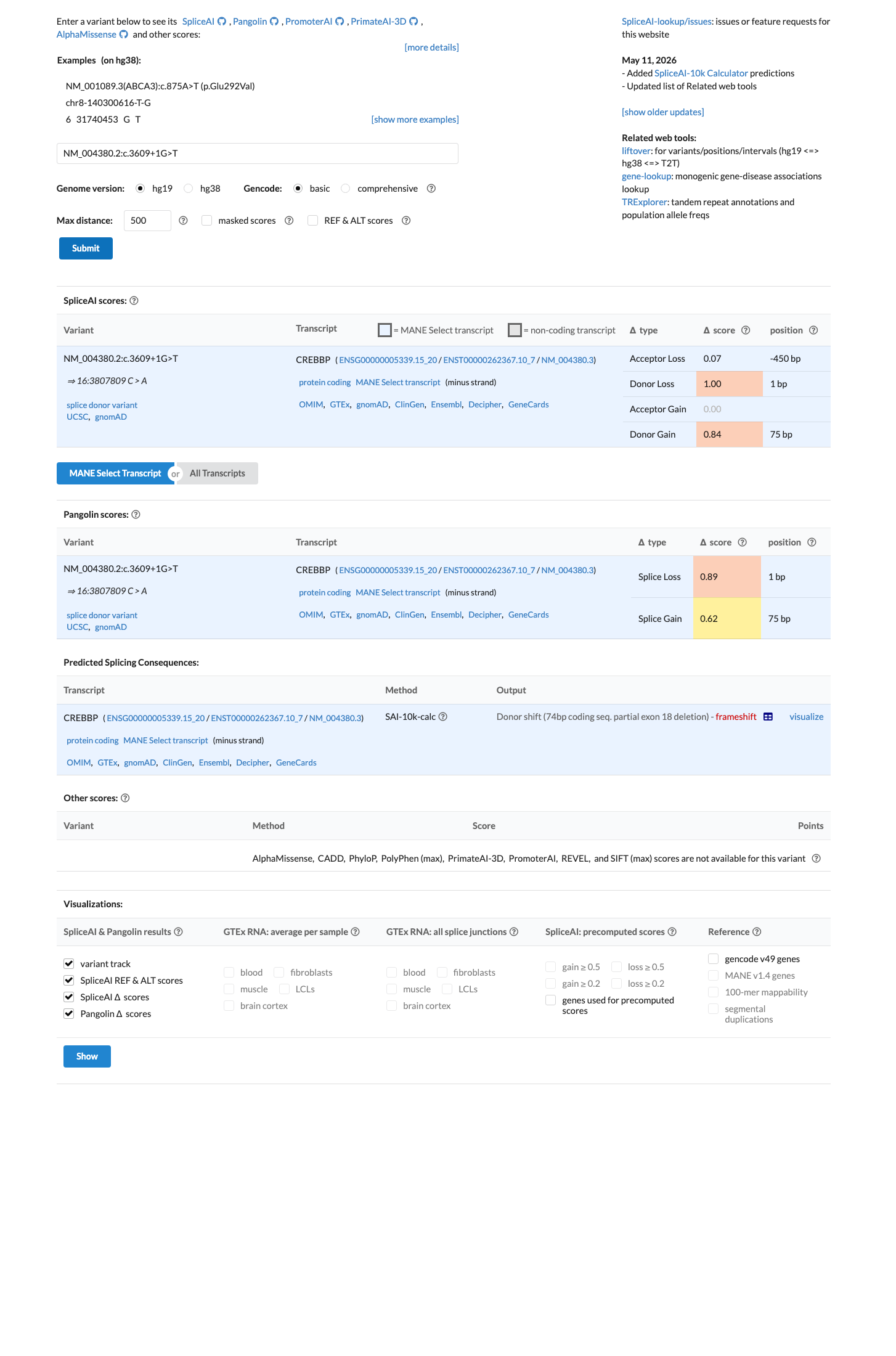This screenshot has height=1356, width=896.
Task: Select example NM_001089.3(ABCA3):c.875A>T
Action: point(160,86)
